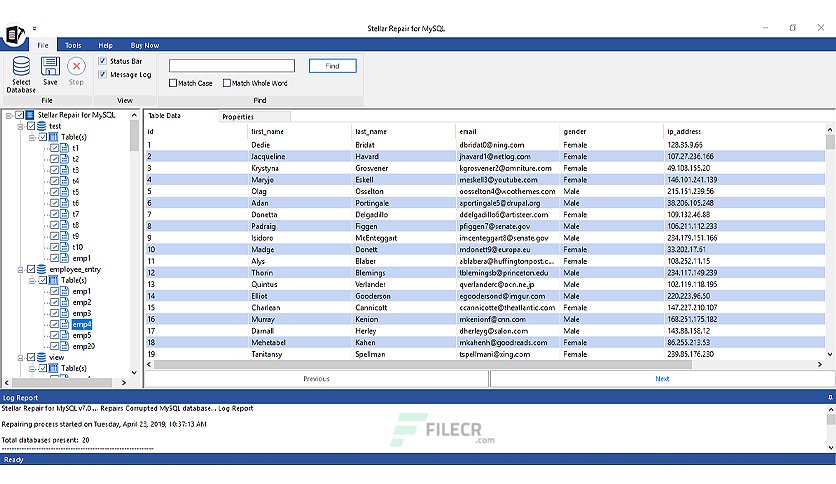Select the emp4 table in tree

pos(82,325)
